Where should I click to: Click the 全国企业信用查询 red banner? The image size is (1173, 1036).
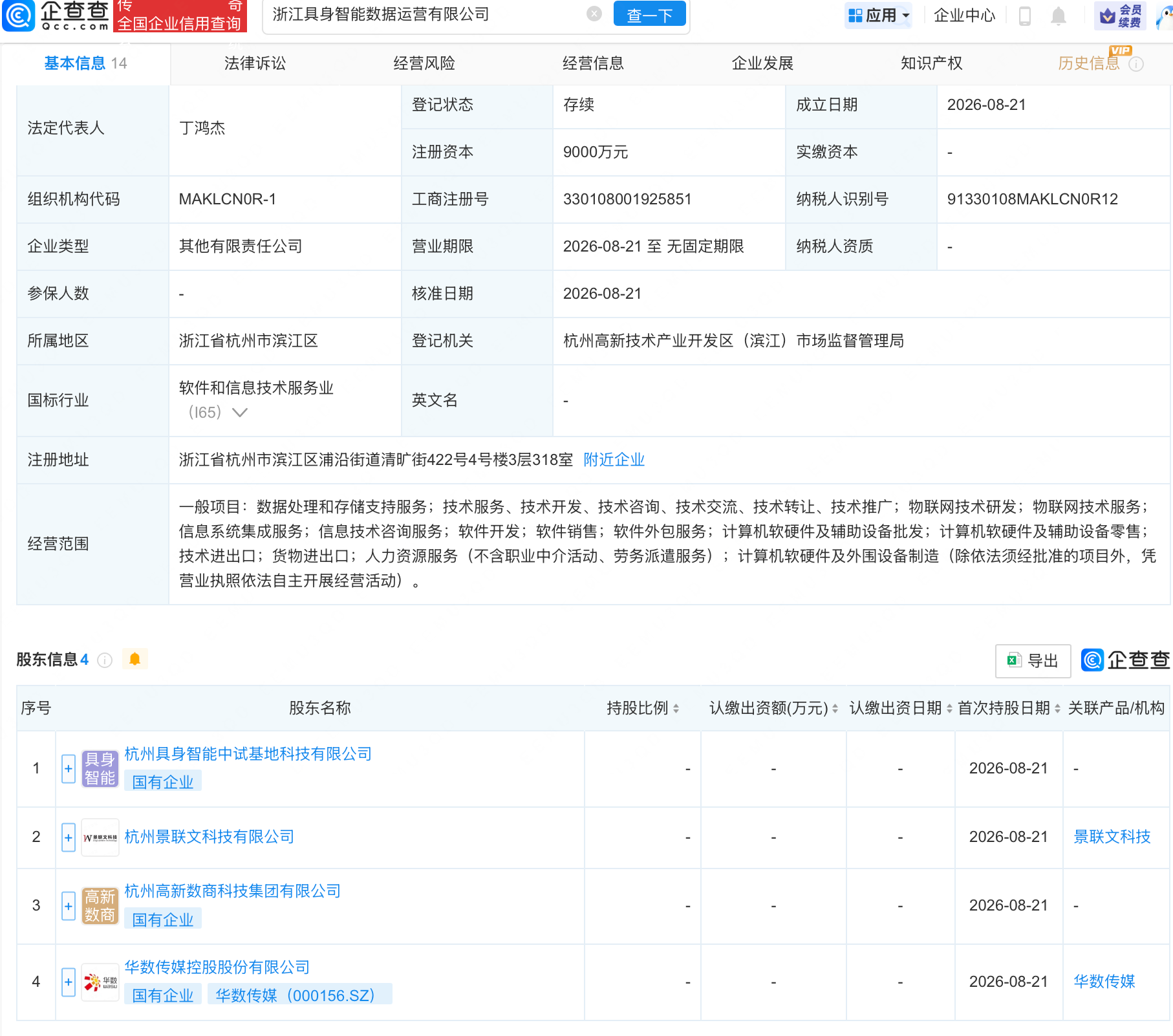pyautogui.click(x=180, y=16)
